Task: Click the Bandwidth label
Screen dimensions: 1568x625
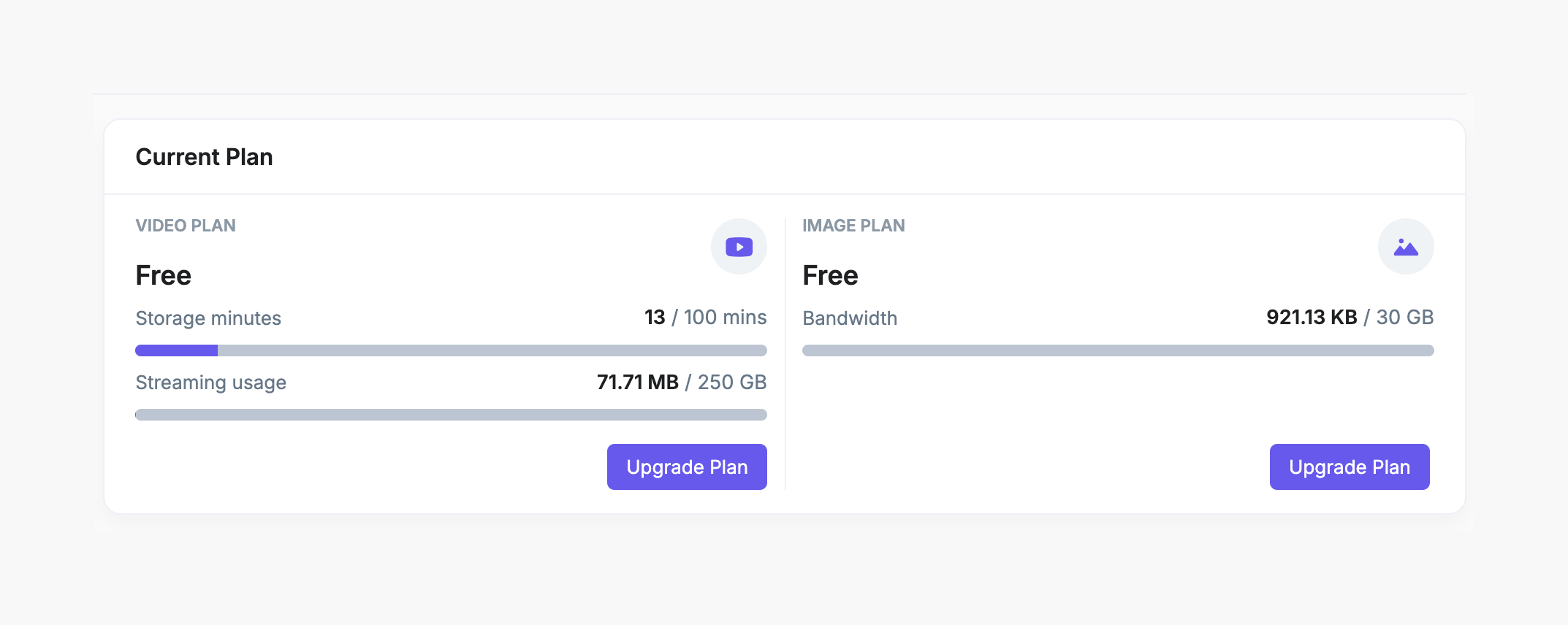Action: (850, 318)
